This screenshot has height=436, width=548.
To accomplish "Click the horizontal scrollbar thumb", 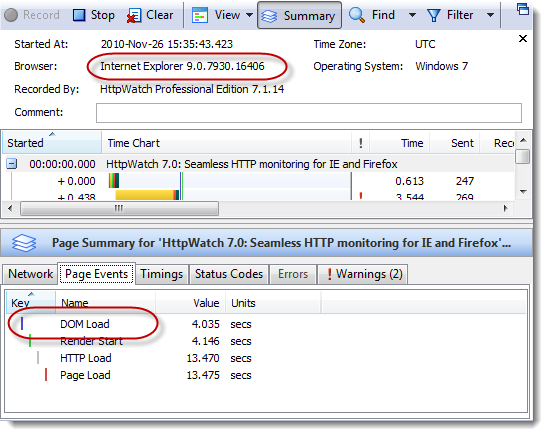I will pos(119,209).
